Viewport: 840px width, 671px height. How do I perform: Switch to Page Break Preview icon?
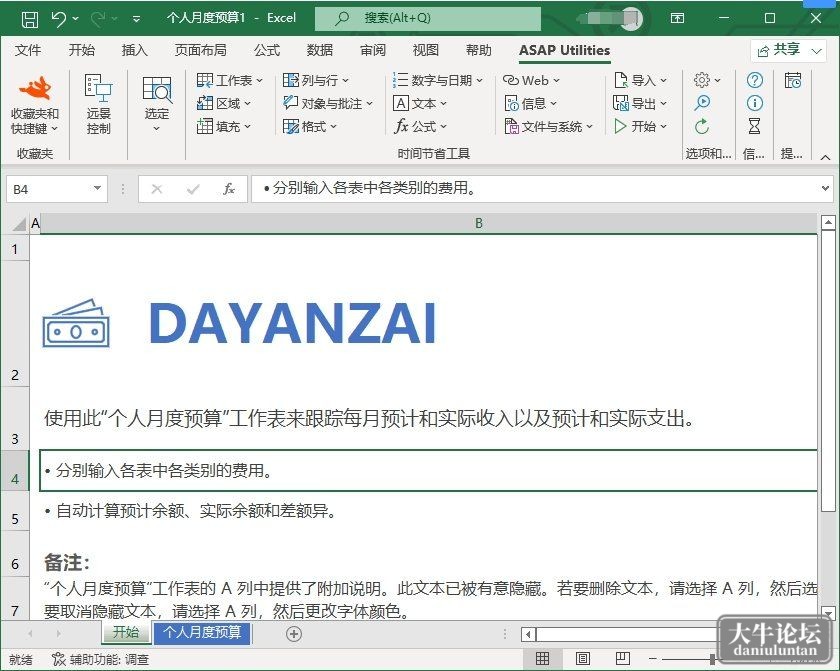622,659
